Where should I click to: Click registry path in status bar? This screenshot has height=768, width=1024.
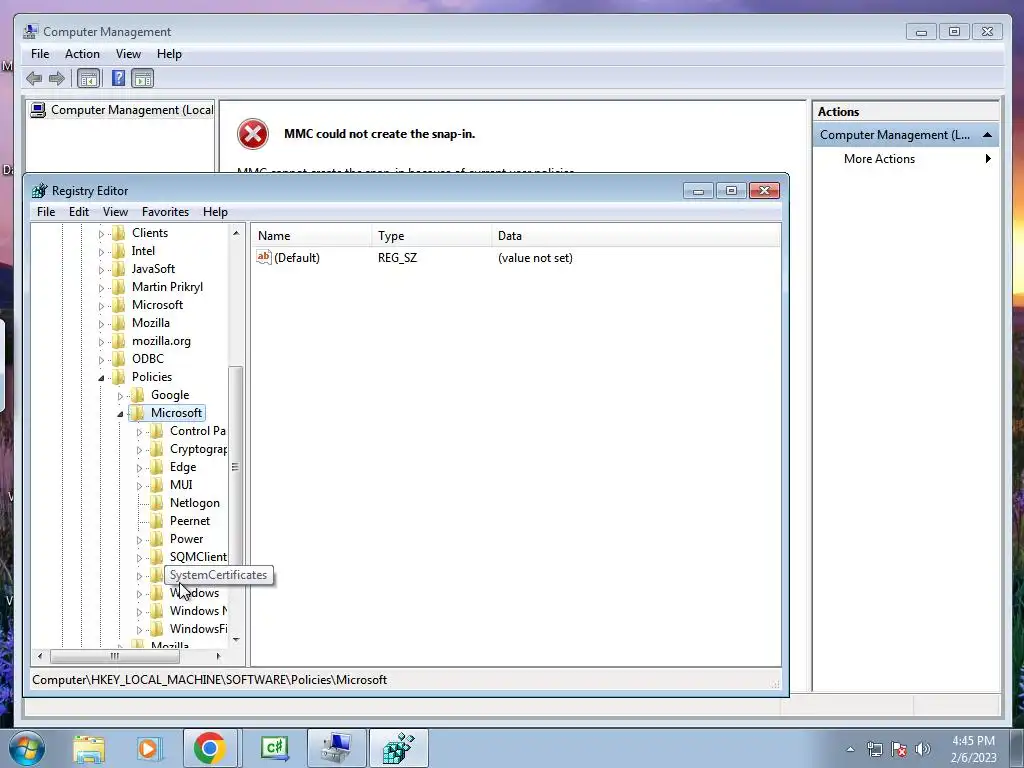210,680
